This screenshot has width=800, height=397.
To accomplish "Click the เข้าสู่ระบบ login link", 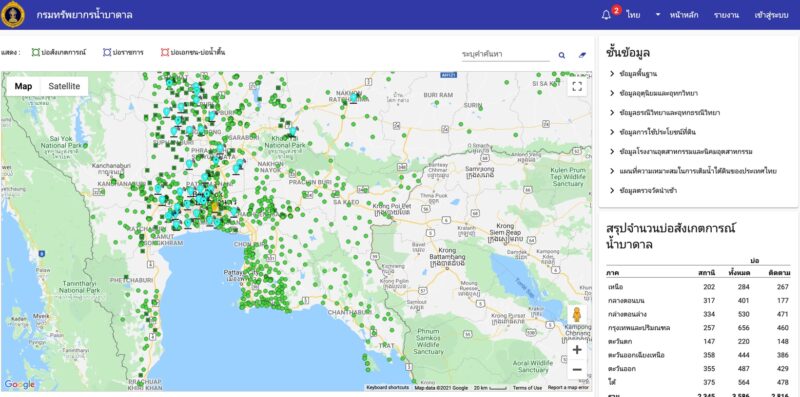I will coord(771,15).
